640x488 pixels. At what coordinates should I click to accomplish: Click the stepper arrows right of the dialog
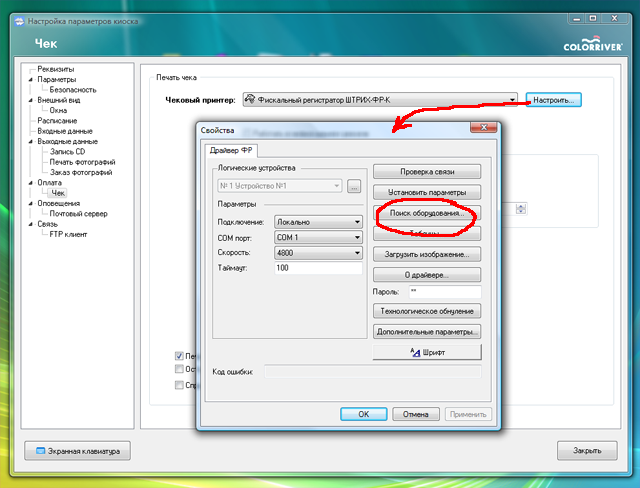click(x=521, y=209)
